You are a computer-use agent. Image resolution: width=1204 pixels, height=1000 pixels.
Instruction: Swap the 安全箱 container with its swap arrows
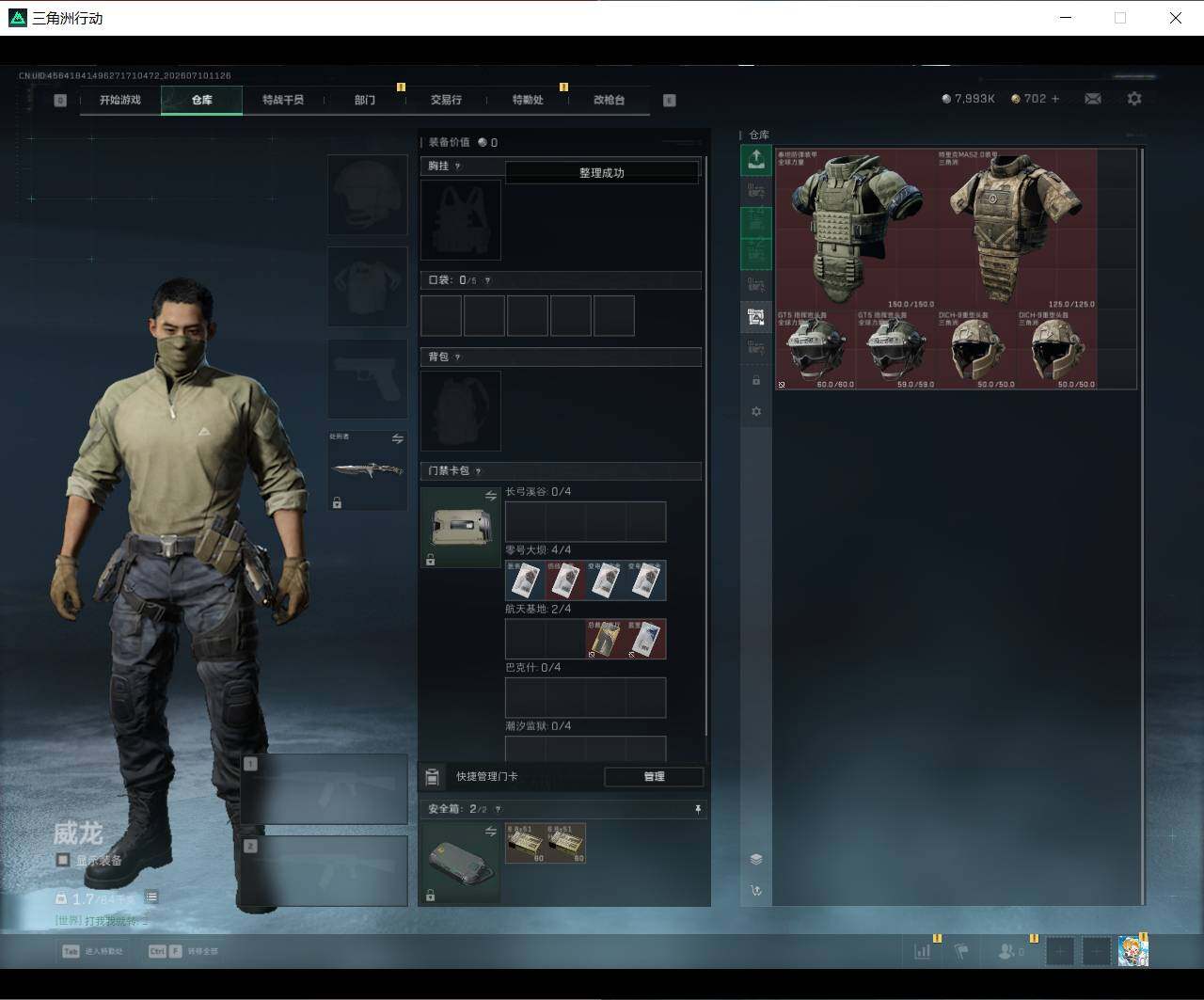tap(490, 832)
